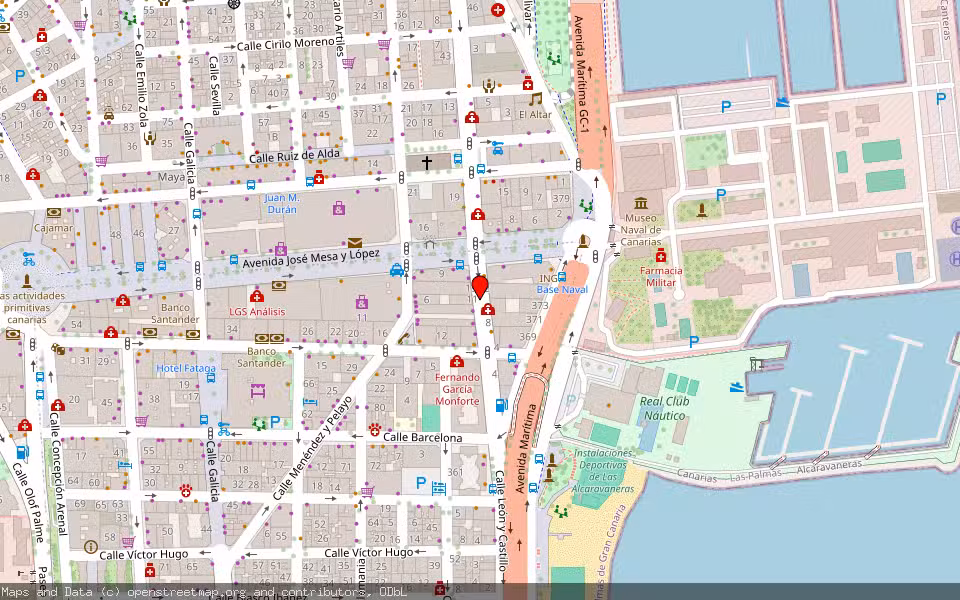Click the Hotel Fataga label
Screen dimensions: 960x600
point(186,368)
